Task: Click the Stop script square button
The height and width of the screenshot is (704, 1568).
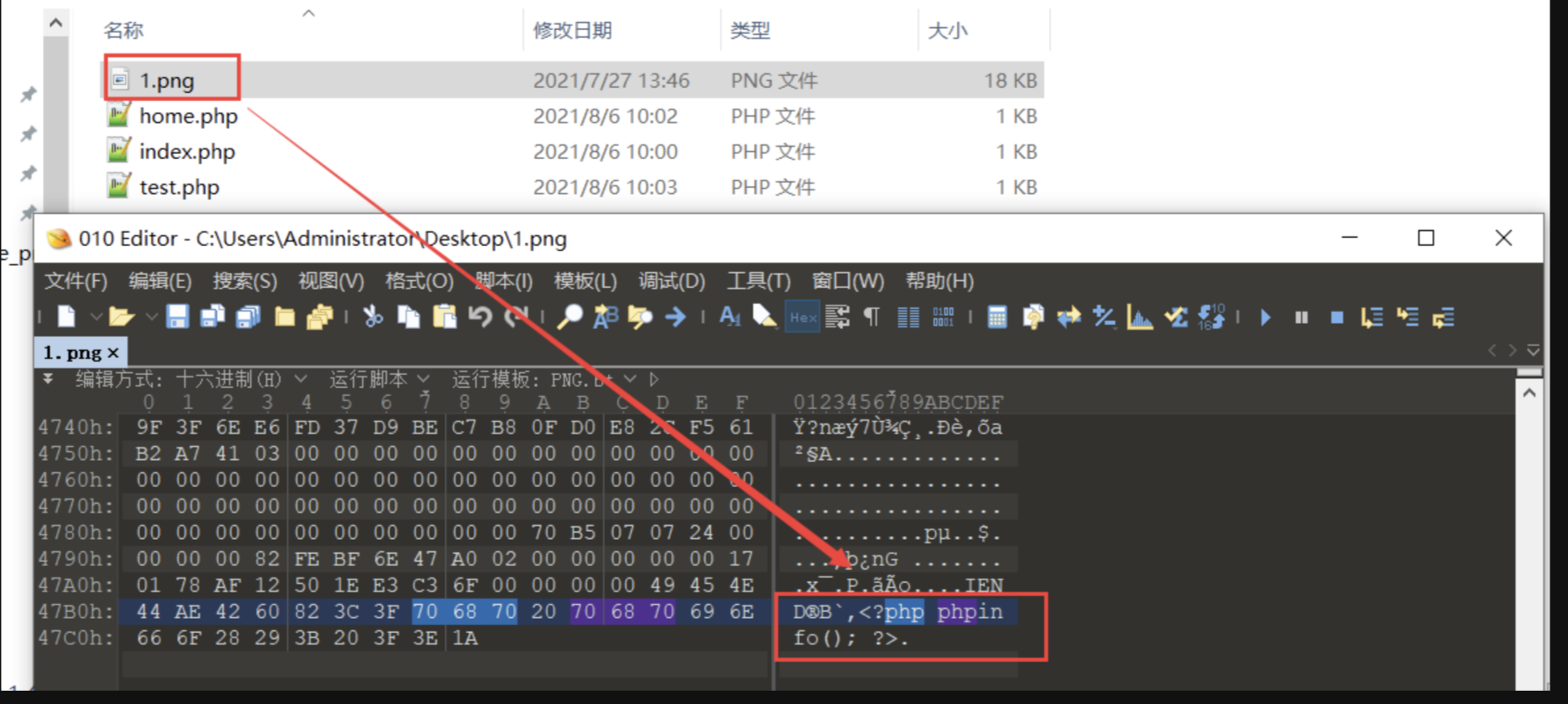Action: point(1336,318)
